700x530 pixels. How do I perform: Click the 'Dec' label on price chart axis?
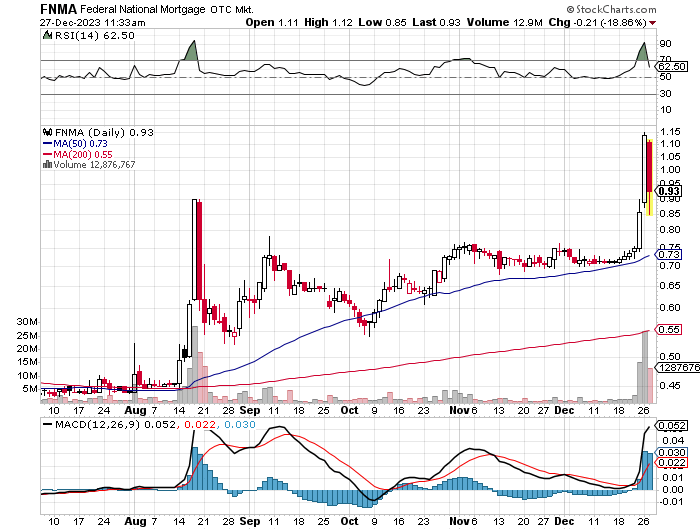[564, 410]
